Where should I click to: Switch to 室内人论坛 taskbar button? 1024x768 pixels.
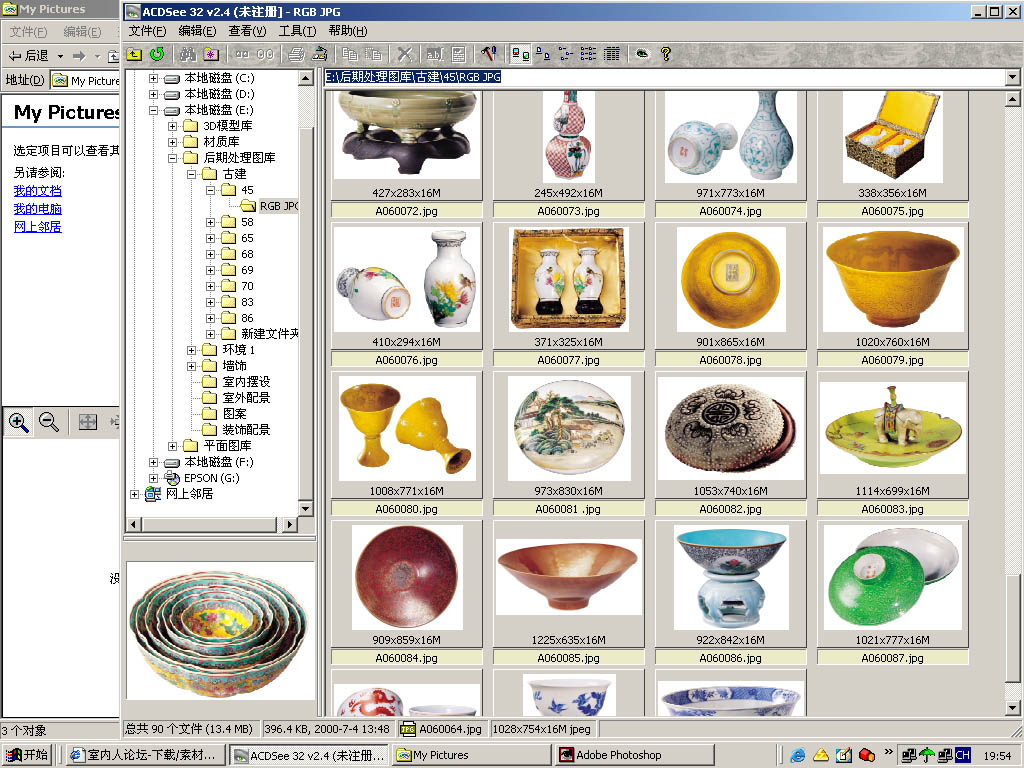(146, 755)
